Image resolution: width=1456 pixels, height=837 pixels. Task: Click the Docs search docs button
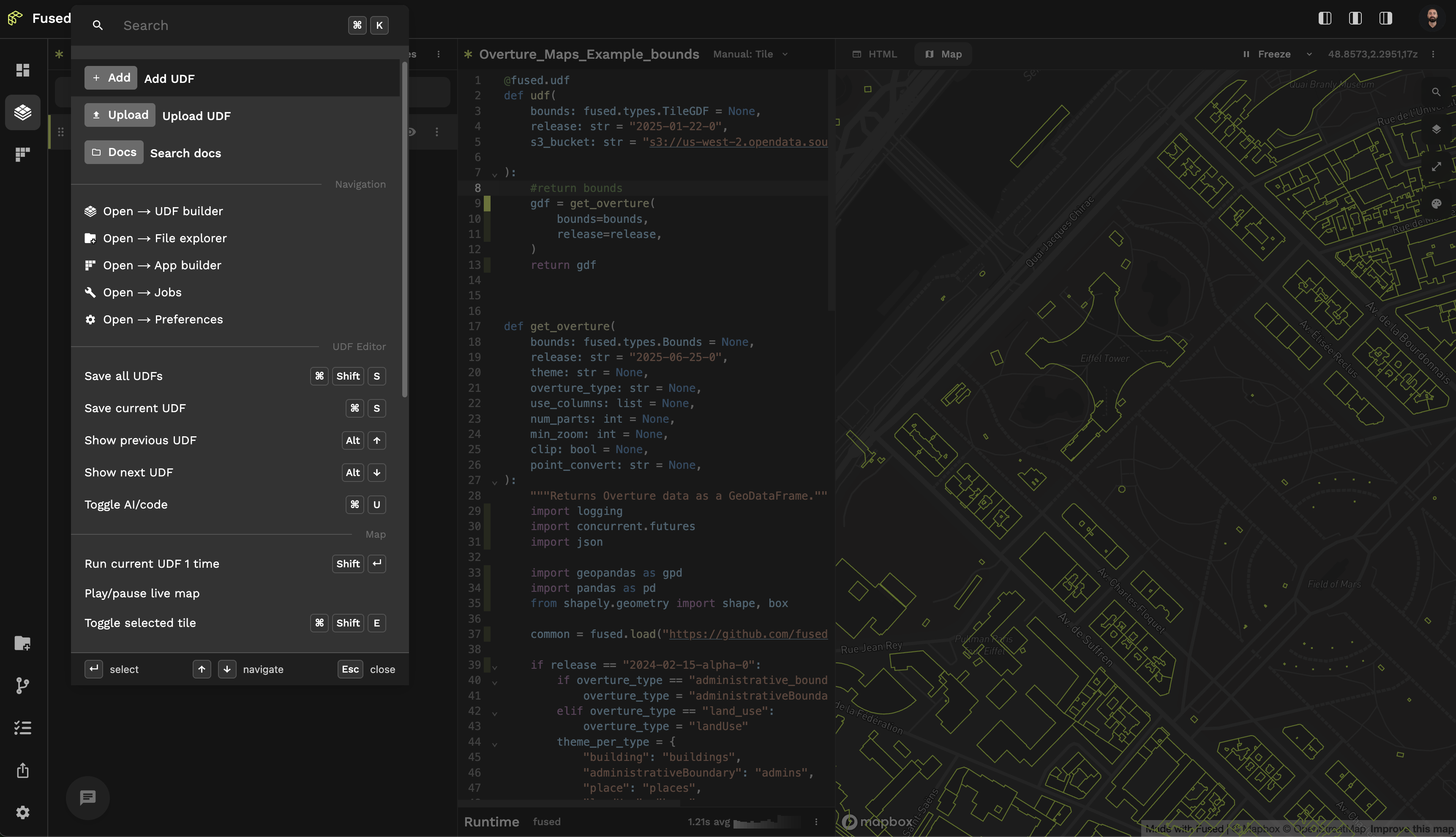click(x=114, y=152)
